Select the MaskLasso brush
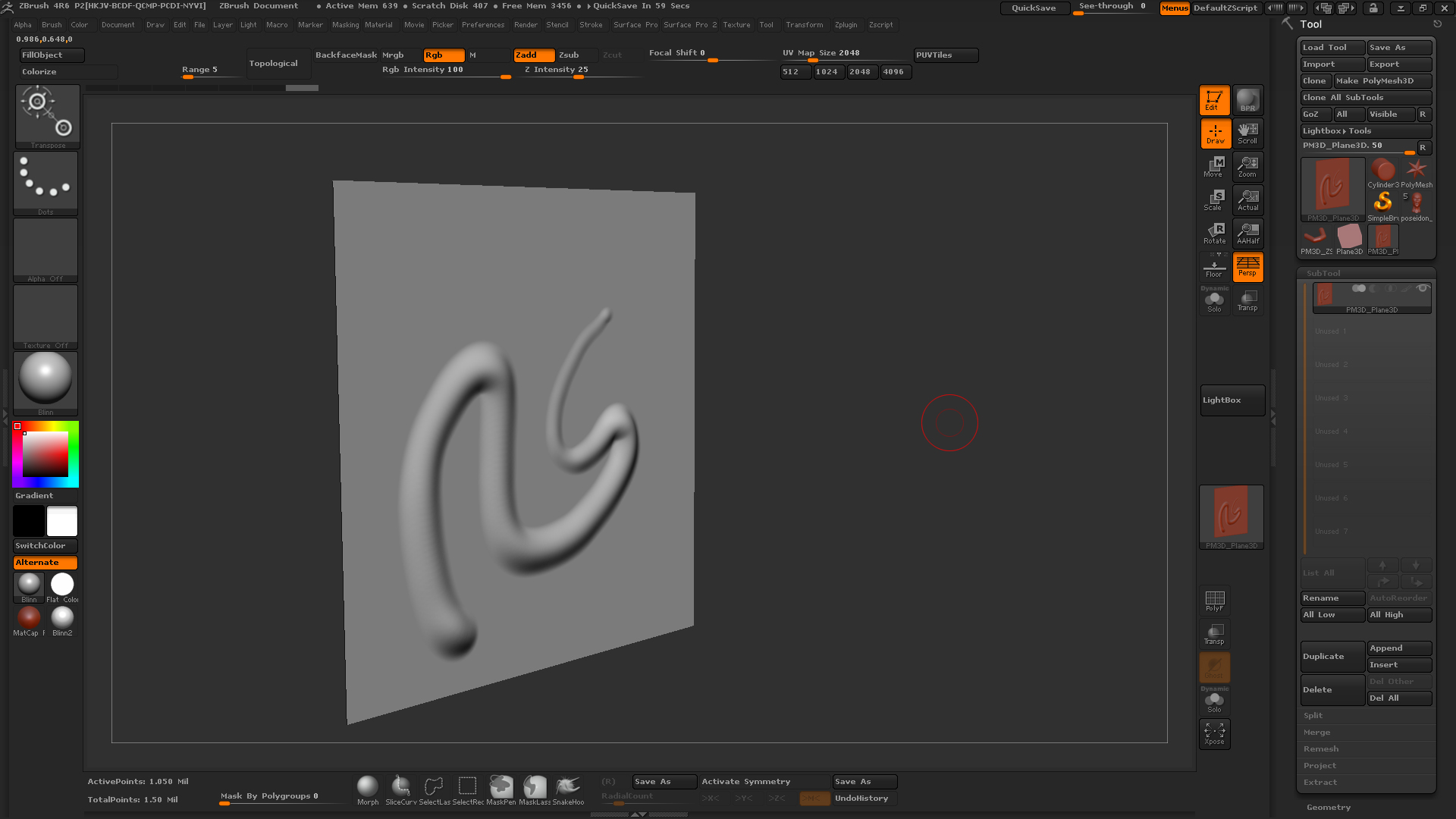This screenshot has height=819, width=1456. 535,790
